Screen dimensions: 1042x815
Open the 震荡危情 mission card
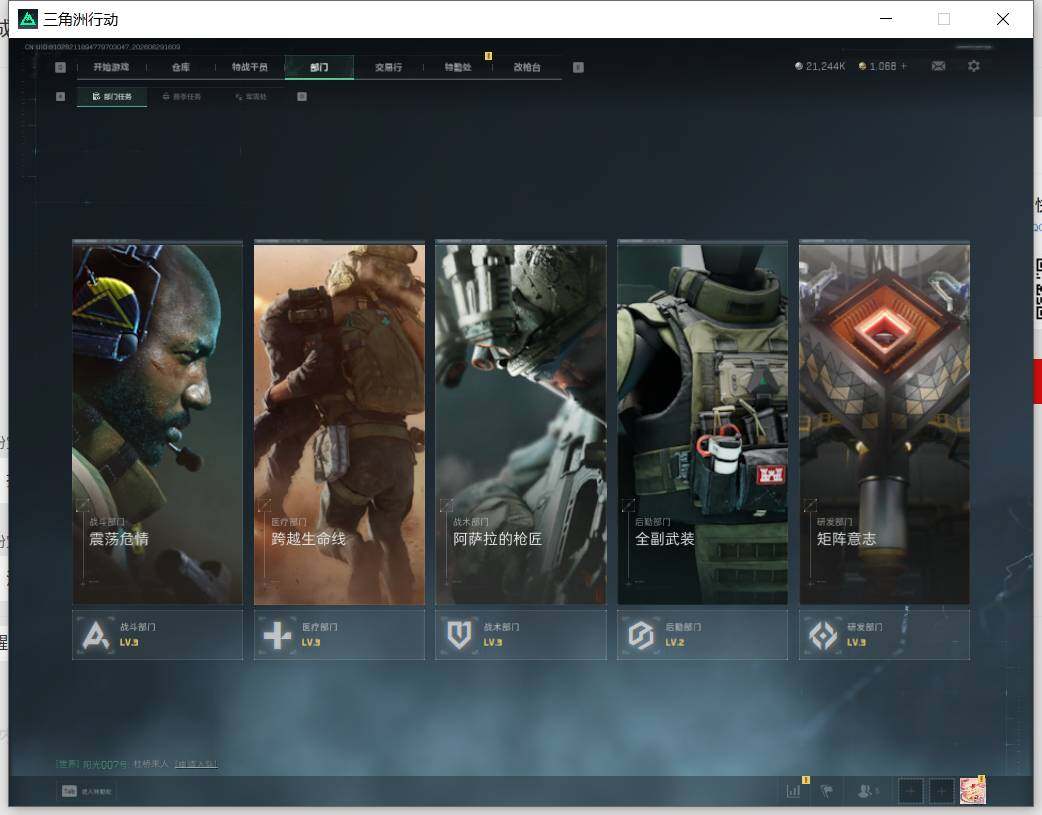tap(157, 423)
